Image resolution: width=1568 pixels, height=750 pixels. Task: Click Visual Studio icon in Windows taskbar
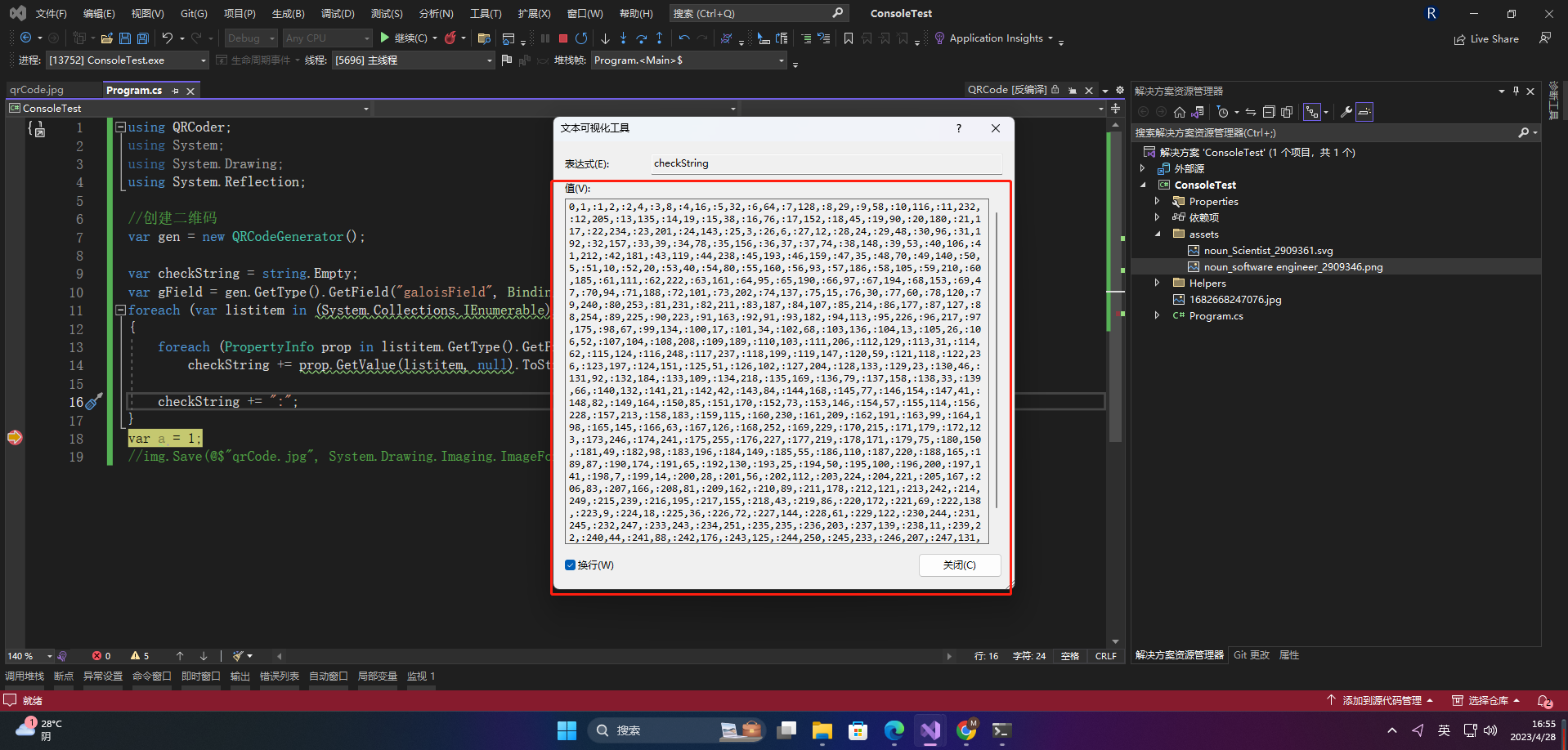tap(930, 730)
